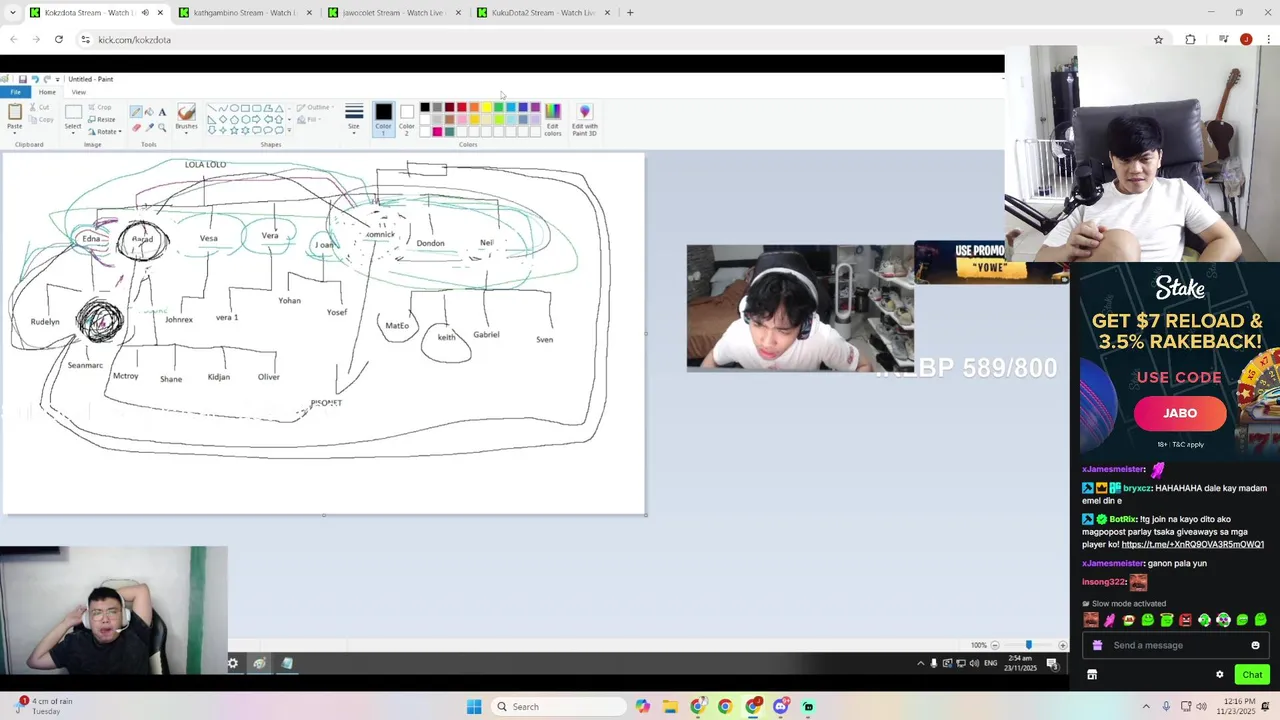1280x720 pixels.
Task: Switch to kathgambino Stream browser tab
Action: [245, 13]
